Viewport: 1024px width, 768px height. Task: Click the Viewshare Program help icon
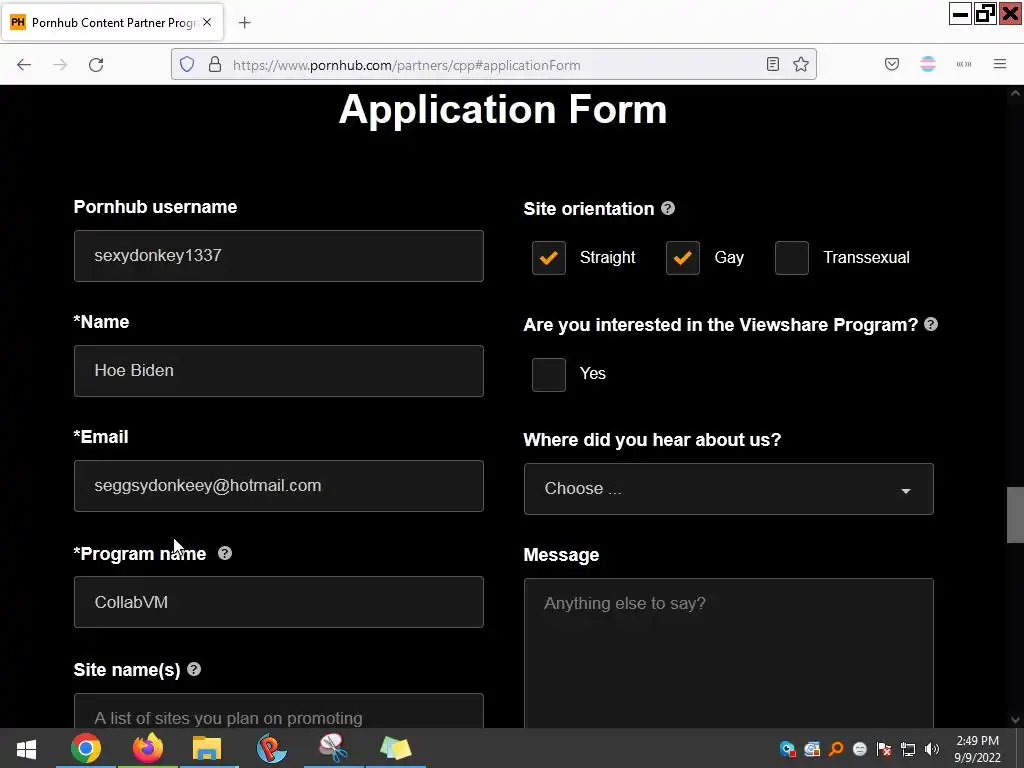(x=931, y=324)
